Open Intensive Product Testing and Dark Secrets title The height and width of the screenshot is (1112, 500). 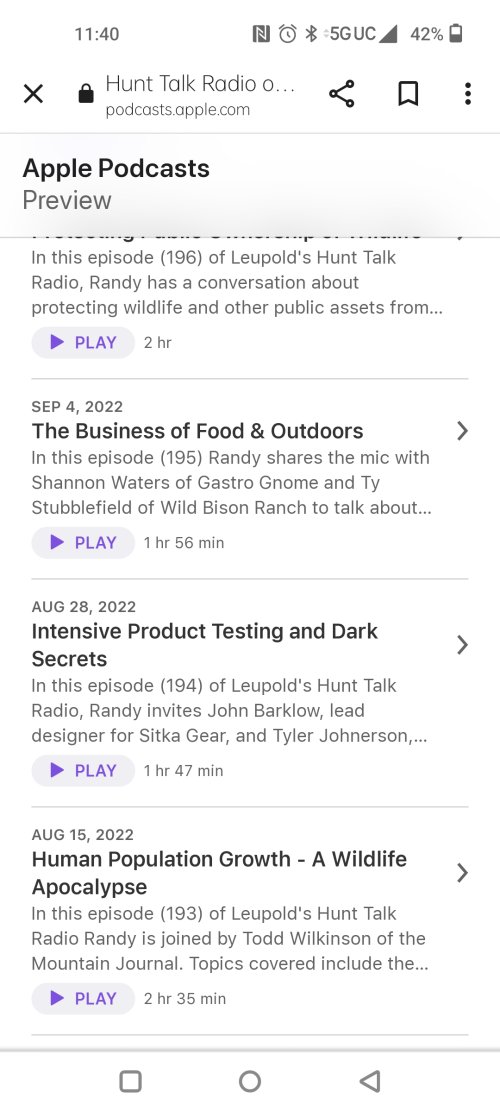(204, 645)
